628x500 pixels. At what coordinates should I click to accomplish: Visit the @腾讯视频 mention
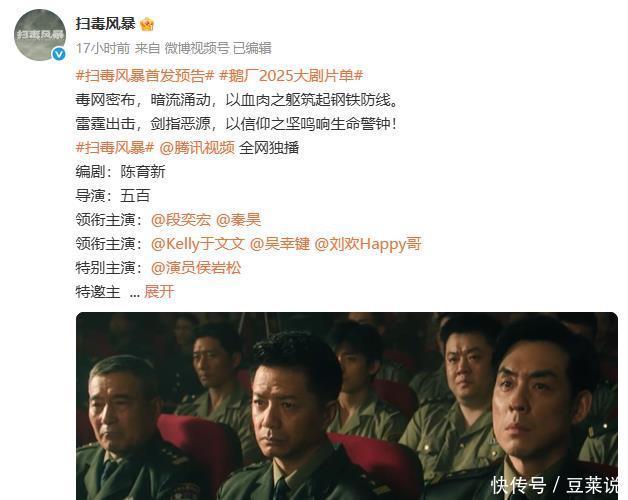tap(197, 148)
